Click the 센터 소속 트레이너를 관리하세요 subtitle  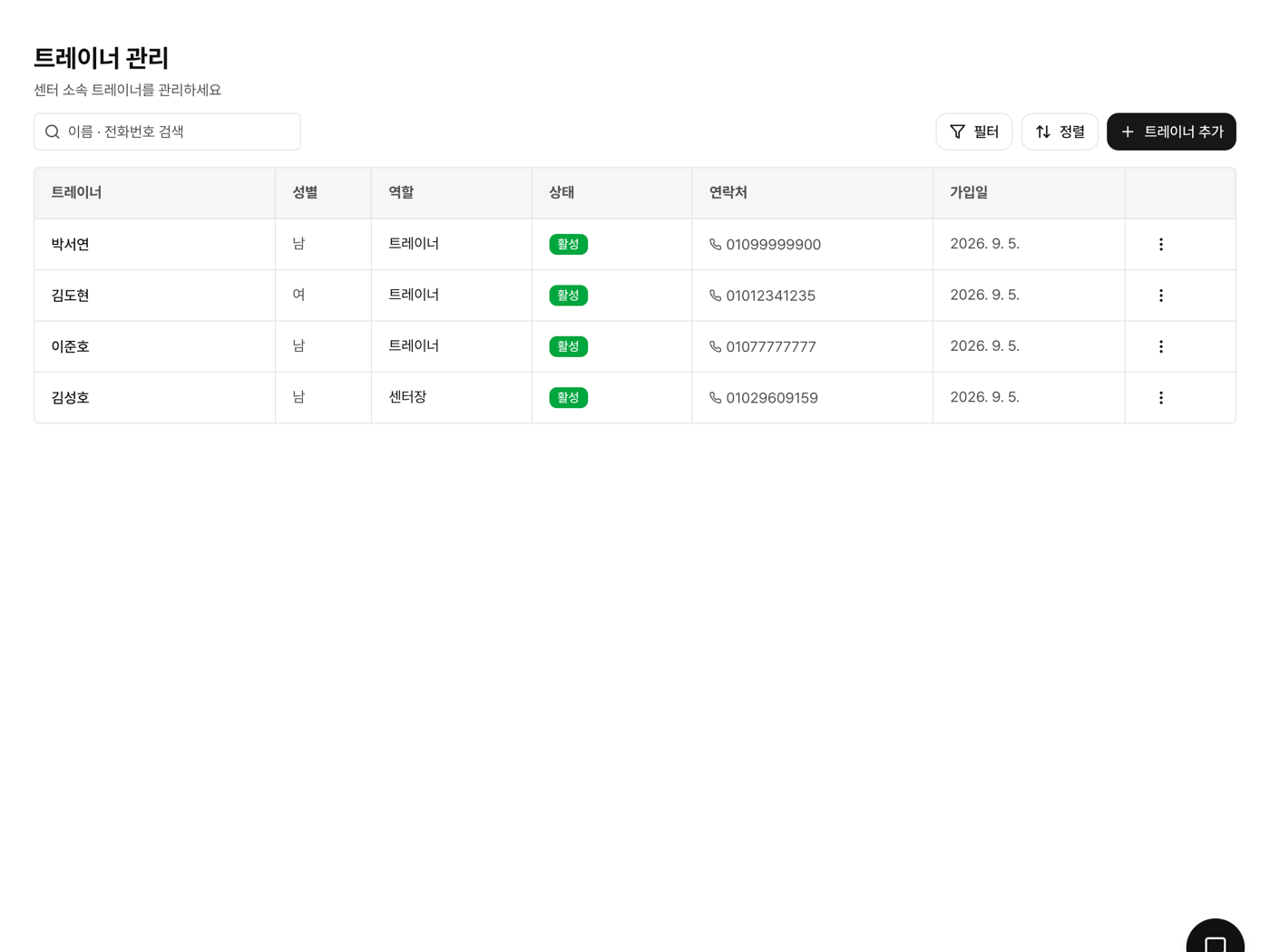[127, 90]
